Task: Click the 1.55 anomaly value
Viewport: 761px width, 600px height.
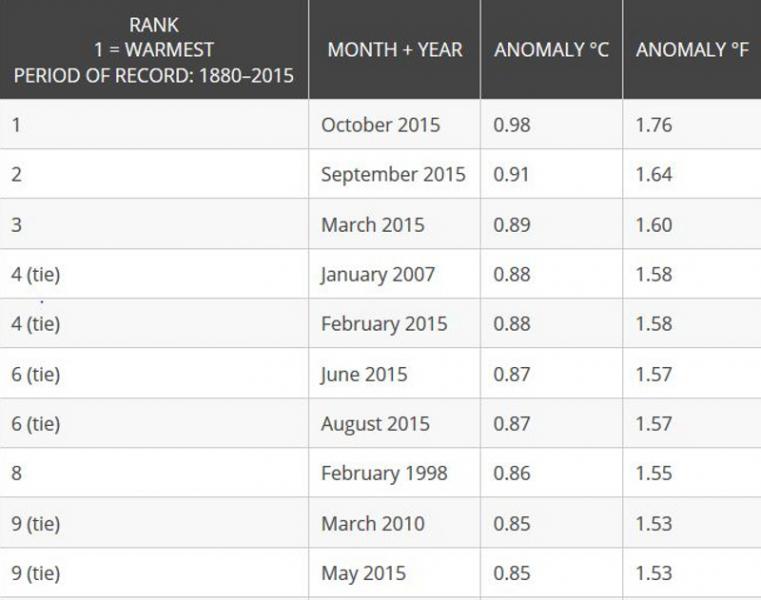Action: point(654,473)
